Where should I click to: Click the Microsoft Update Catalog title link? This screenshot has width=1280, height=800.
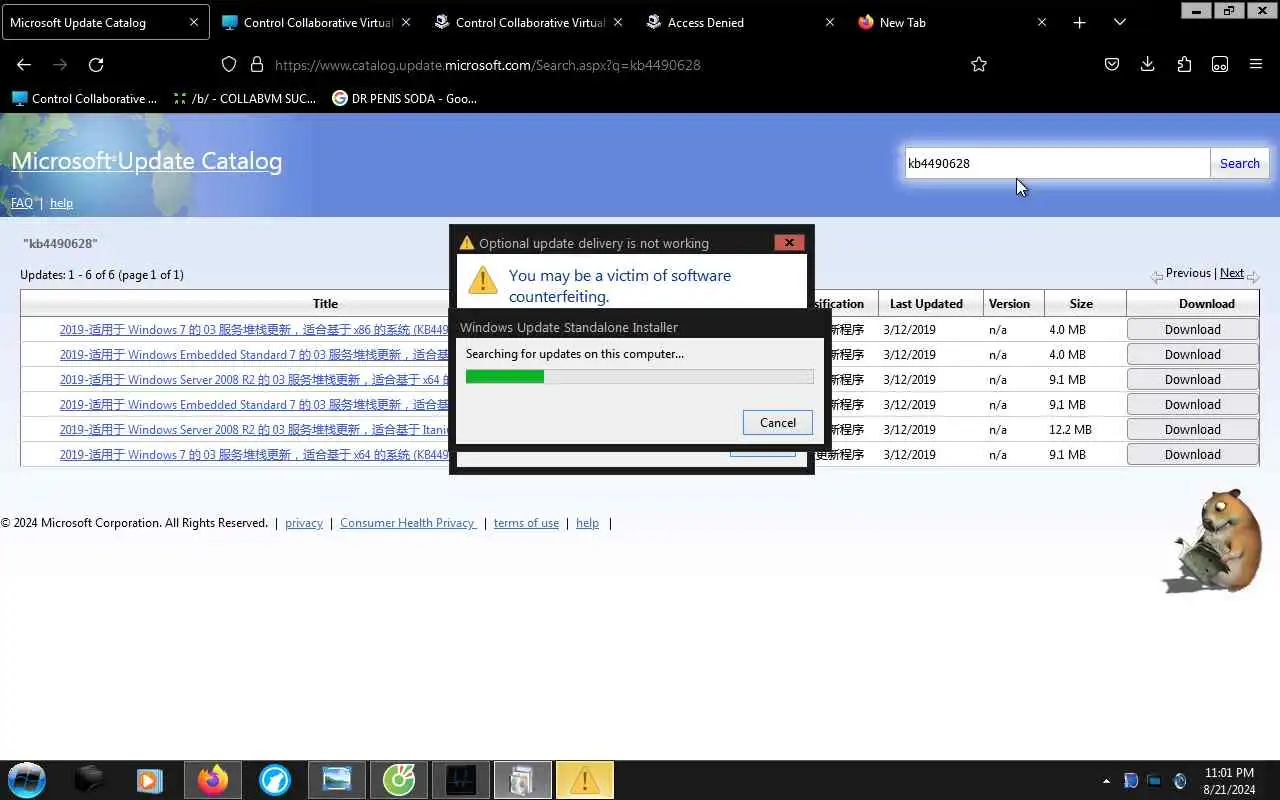point(147,161)
